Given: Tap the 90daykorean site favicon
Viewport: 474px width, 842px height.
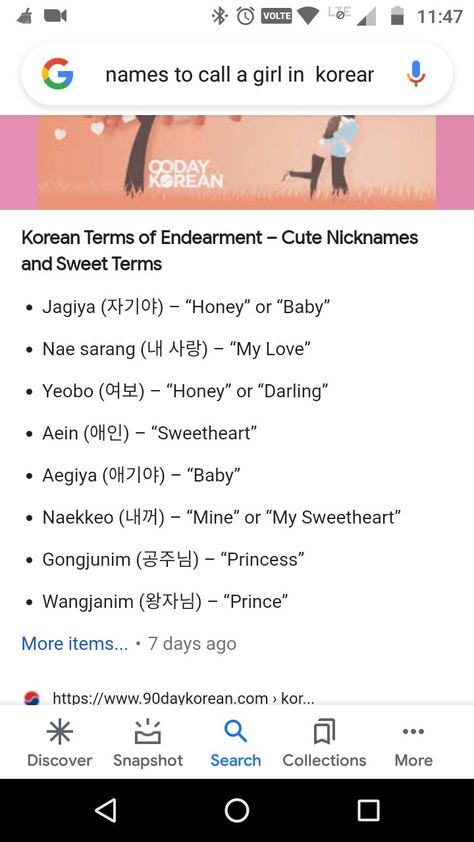Looking at the screenshot, I should pos(32,698).
